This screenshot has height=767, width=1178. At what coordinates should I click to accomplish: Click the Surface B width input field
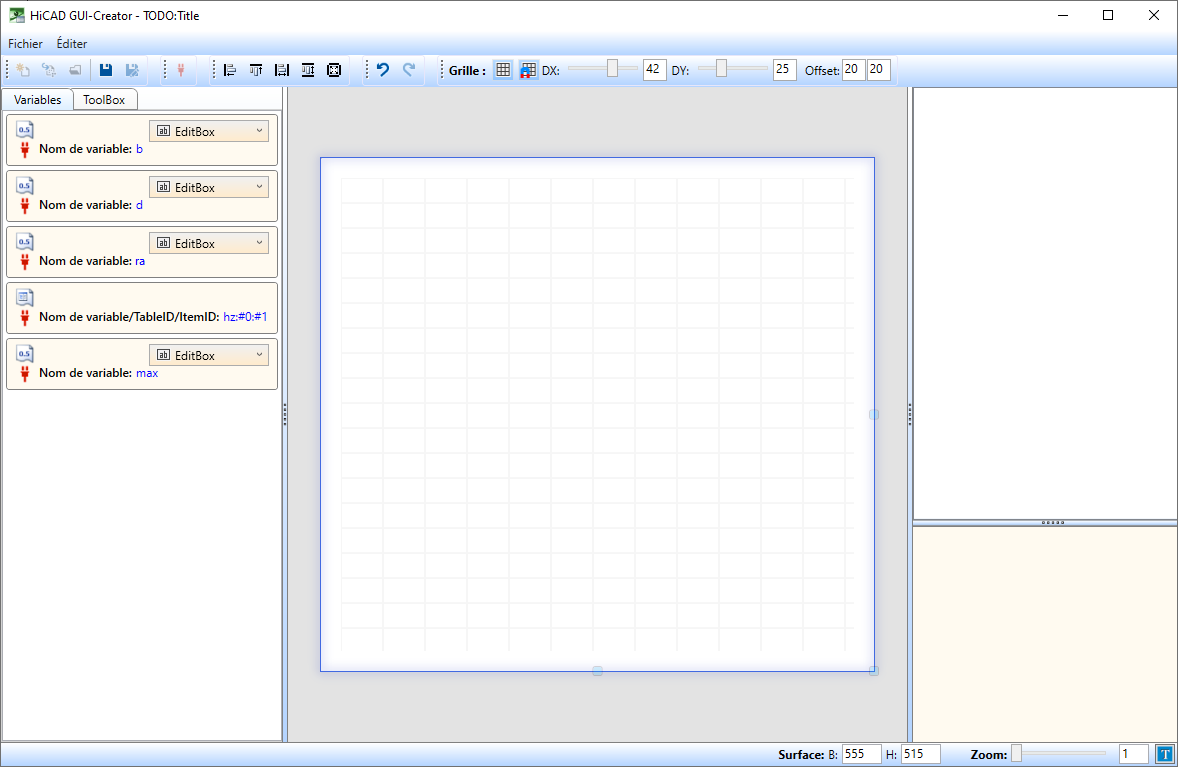[860, 754]
